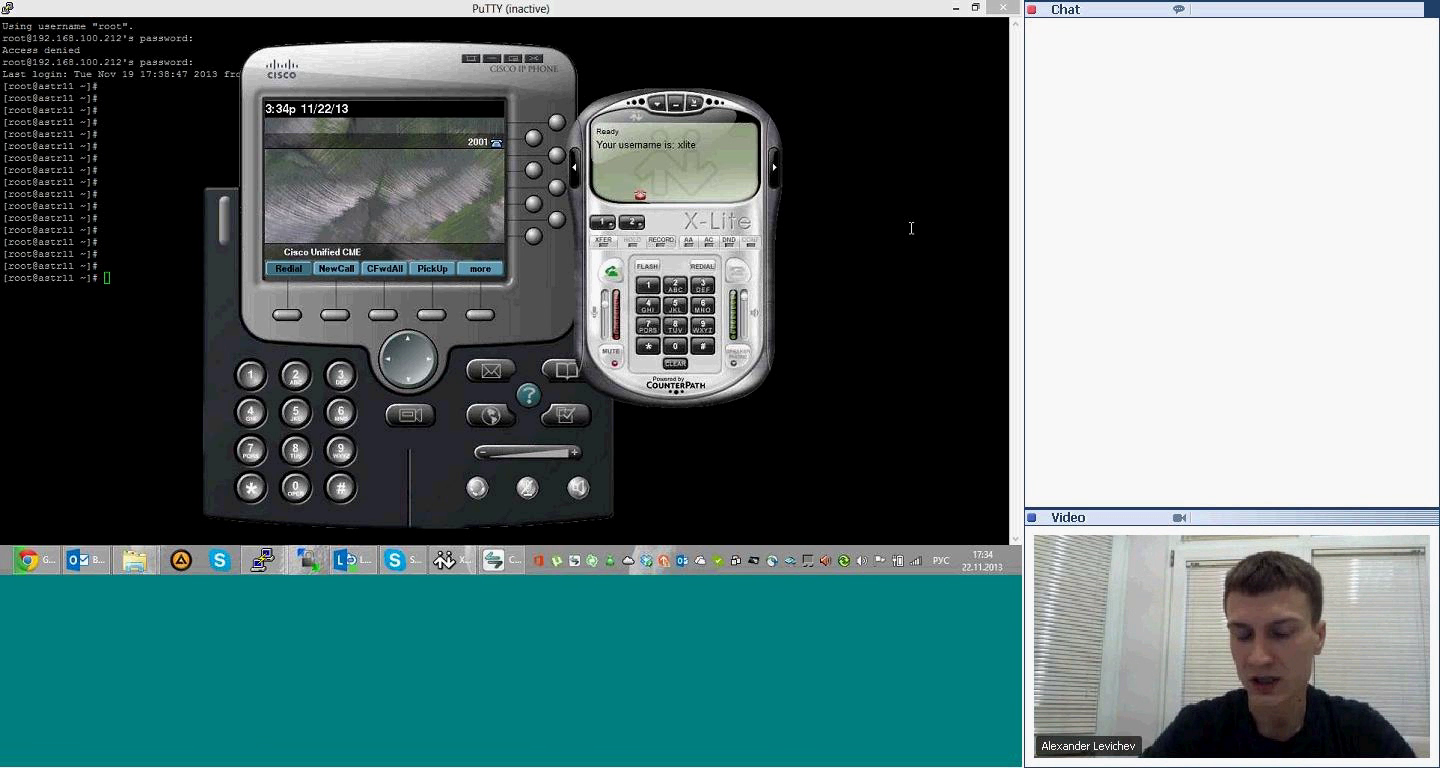Click the hang-up button in X-Lite
This screenshot has height=768, width=1440.
737,271
